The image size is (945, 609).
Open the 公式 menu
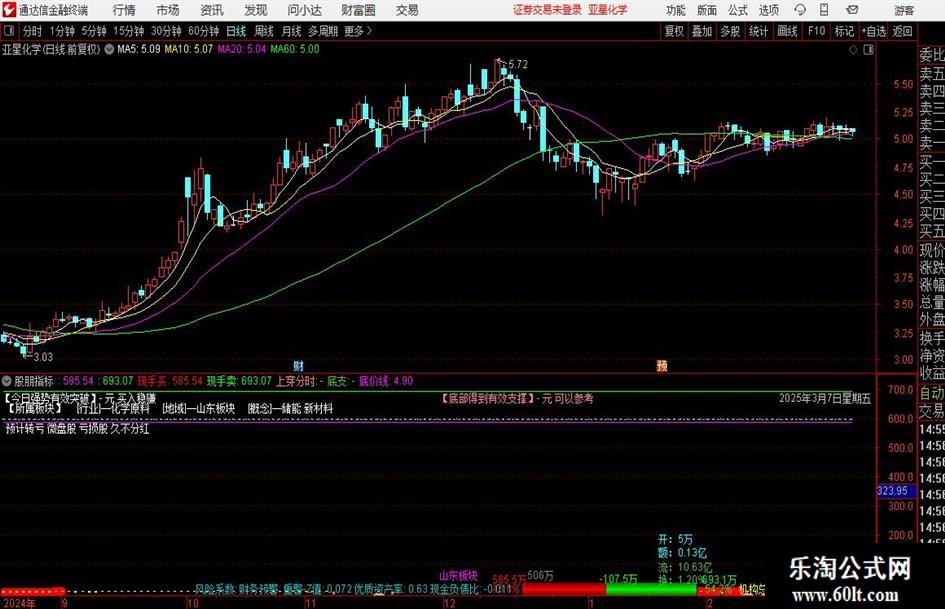(738, 10)
